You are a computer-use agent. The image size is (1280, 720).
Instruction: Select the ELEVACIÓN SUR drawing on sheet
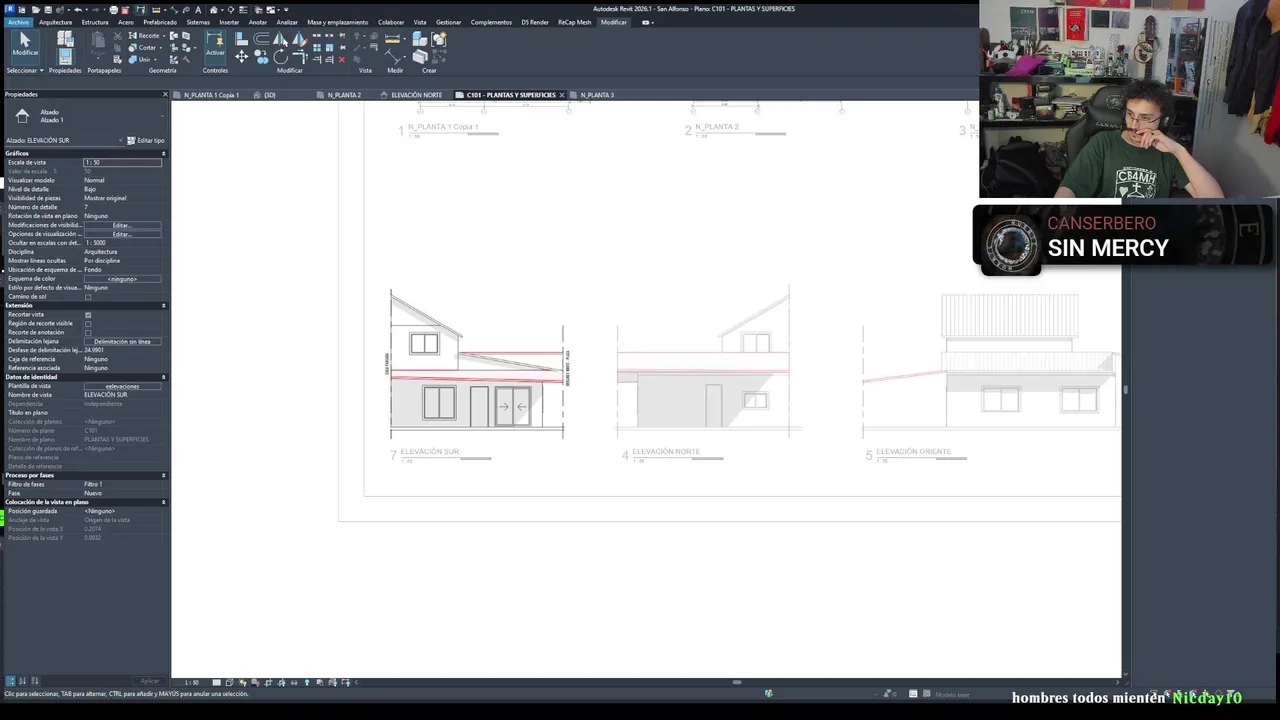477,364
